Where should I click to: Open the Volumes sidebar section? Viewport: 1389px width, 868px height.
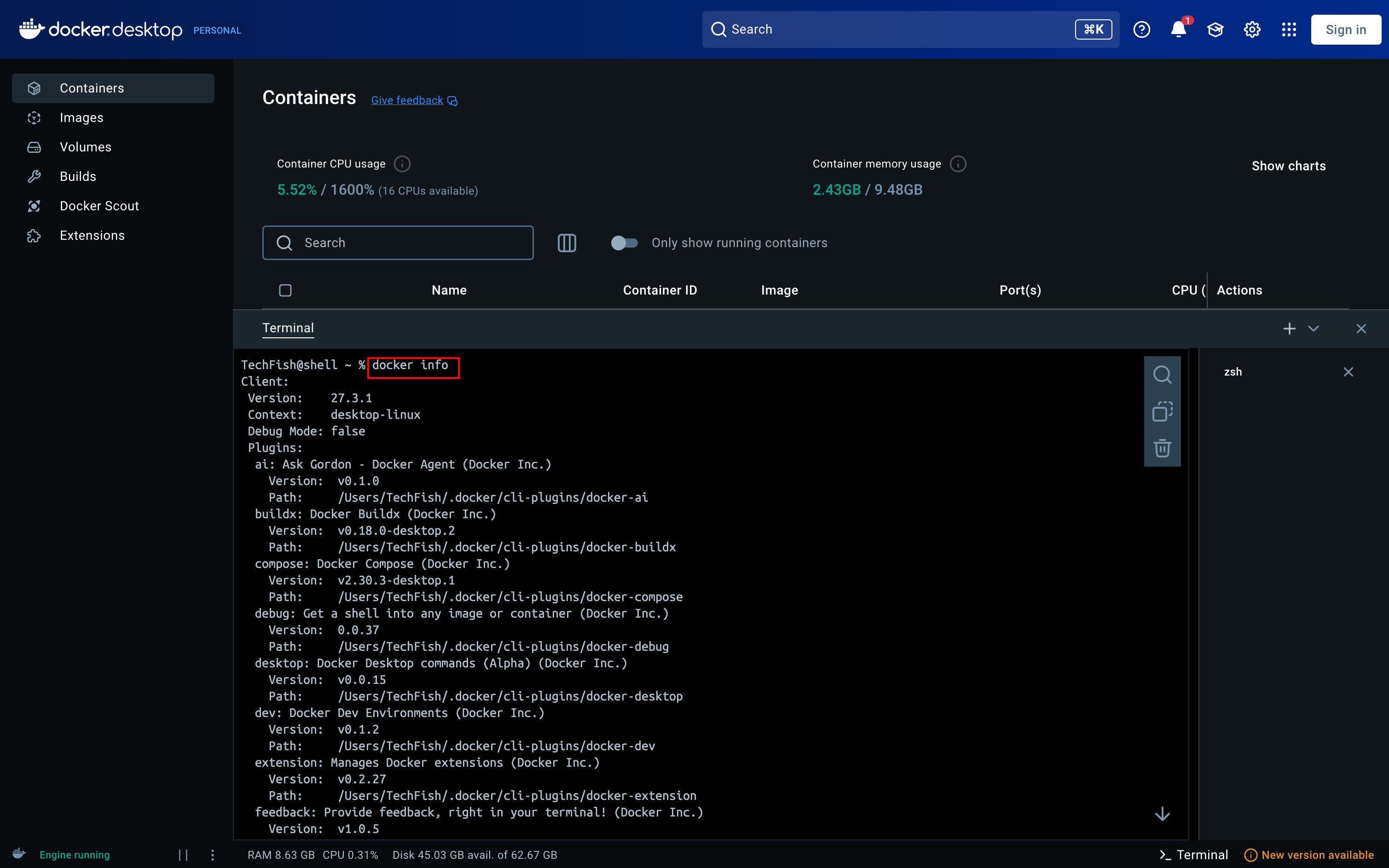point(113,147)
